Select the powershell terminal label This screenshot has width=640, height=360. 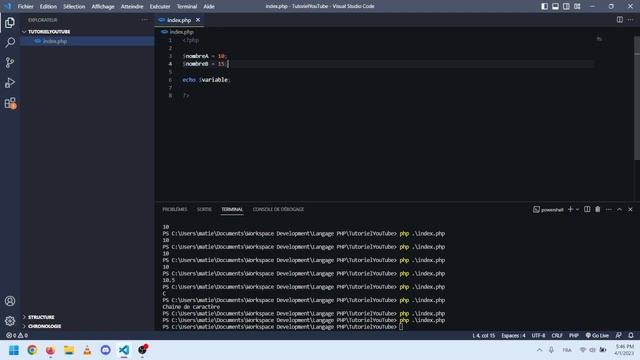click(x=548, y=209)
